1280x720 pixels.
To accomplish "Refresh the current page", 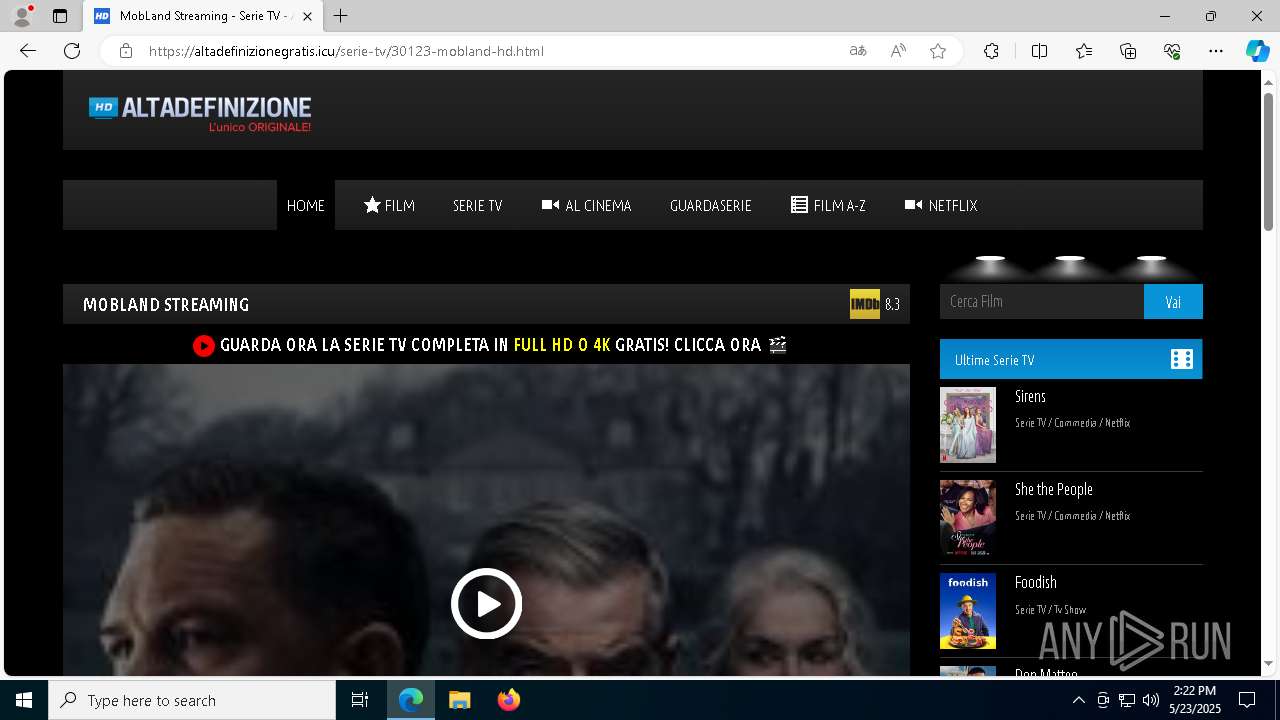I will click(x=72, y=51).
